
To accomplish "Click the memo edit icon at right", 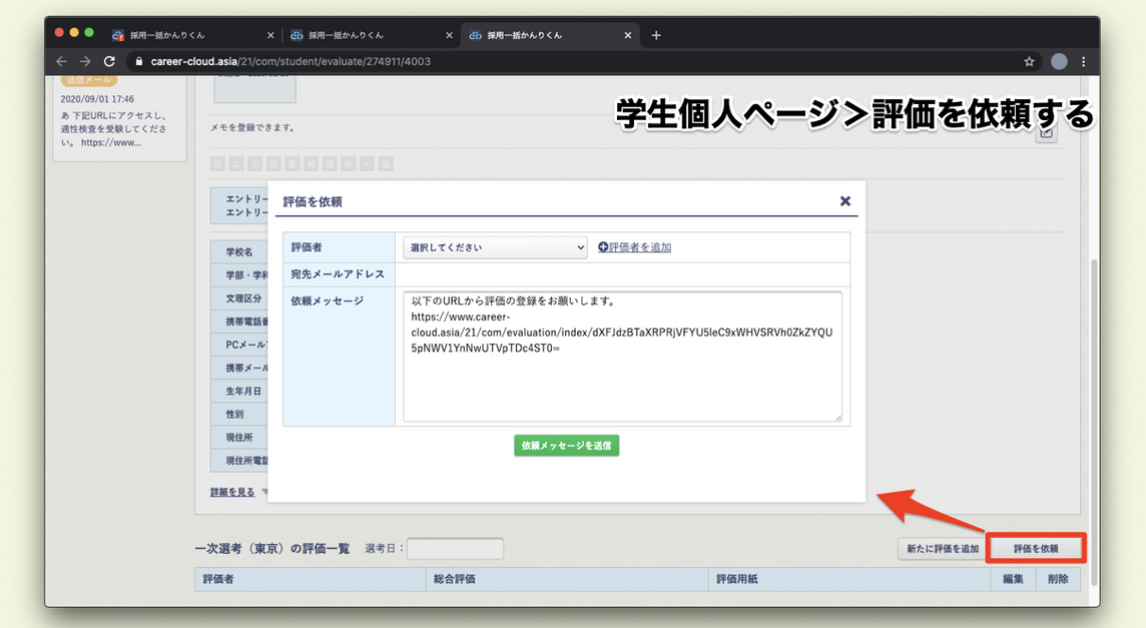I will click(1046, 132).
